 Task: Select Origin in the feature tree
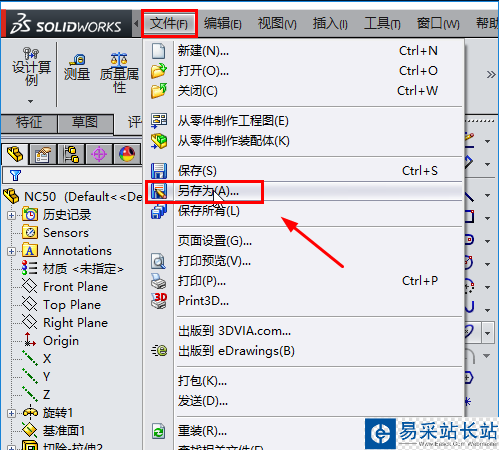[x=61, y=341]
